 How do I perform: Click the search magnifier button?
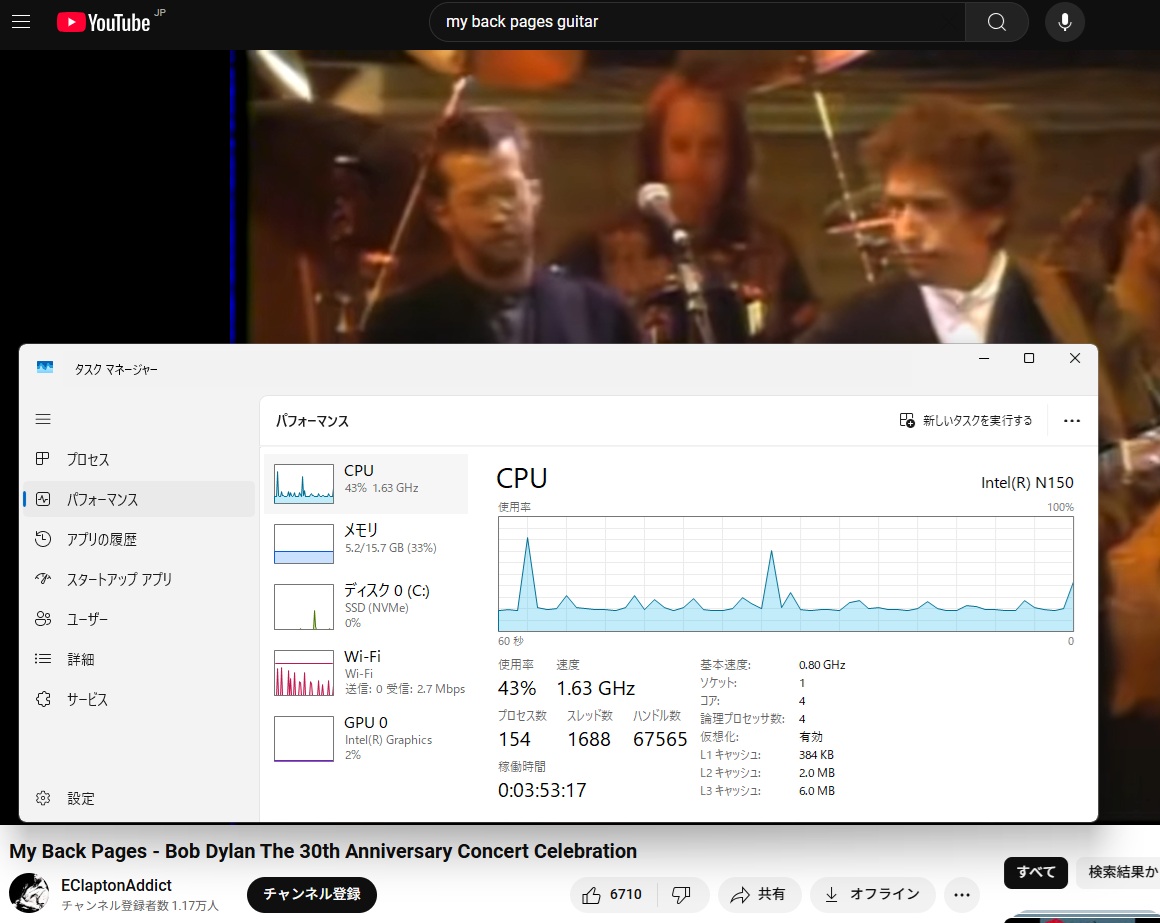[x=996, y=22]
